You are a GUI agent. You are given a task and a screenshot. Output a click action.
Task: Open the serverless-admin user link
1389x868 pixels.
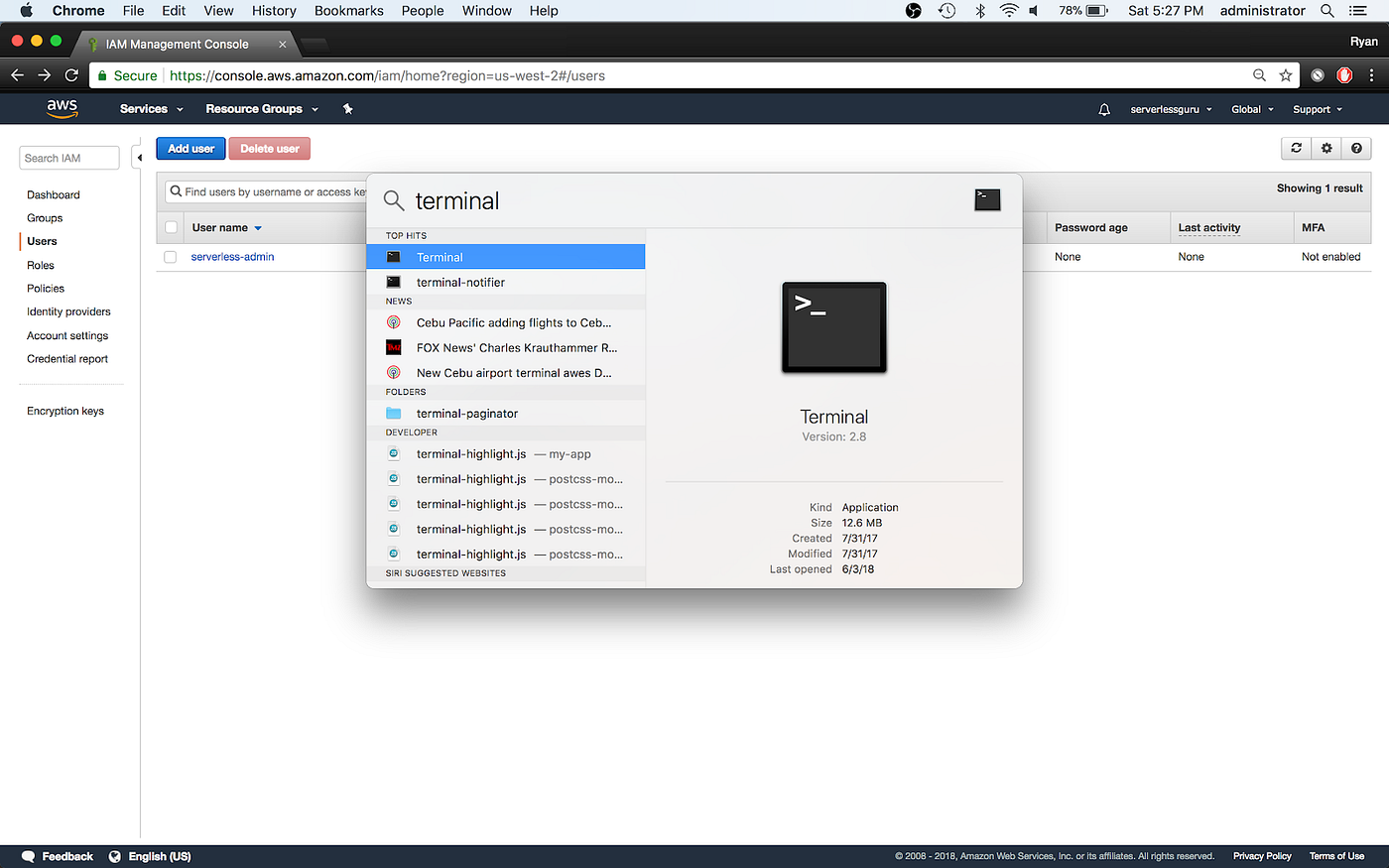click(x=232, y=257)
